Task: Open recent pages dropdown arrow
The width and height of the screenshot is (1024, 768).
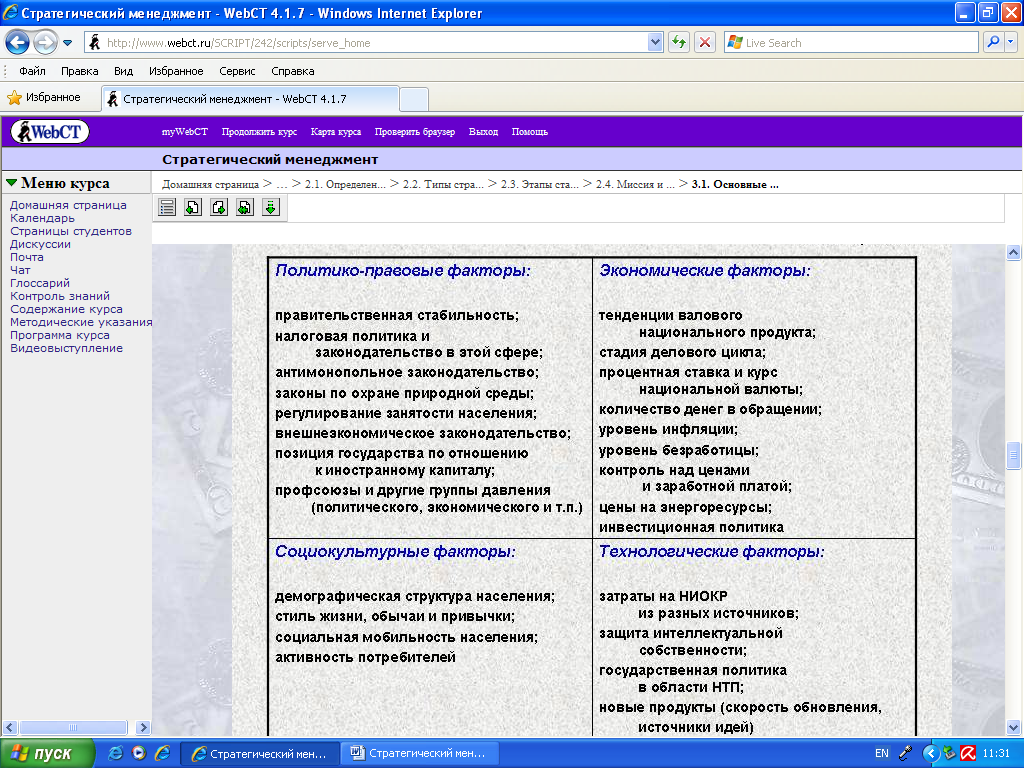Action: click(67, 43)
